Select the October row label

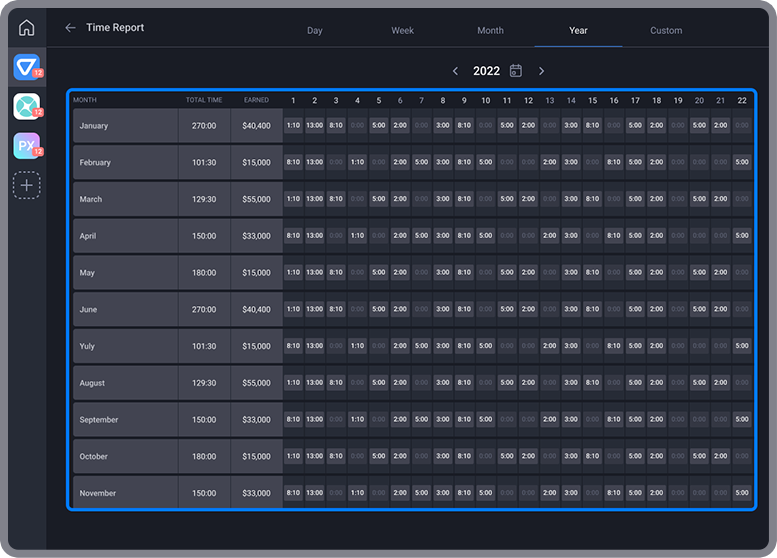pos(93,456)
